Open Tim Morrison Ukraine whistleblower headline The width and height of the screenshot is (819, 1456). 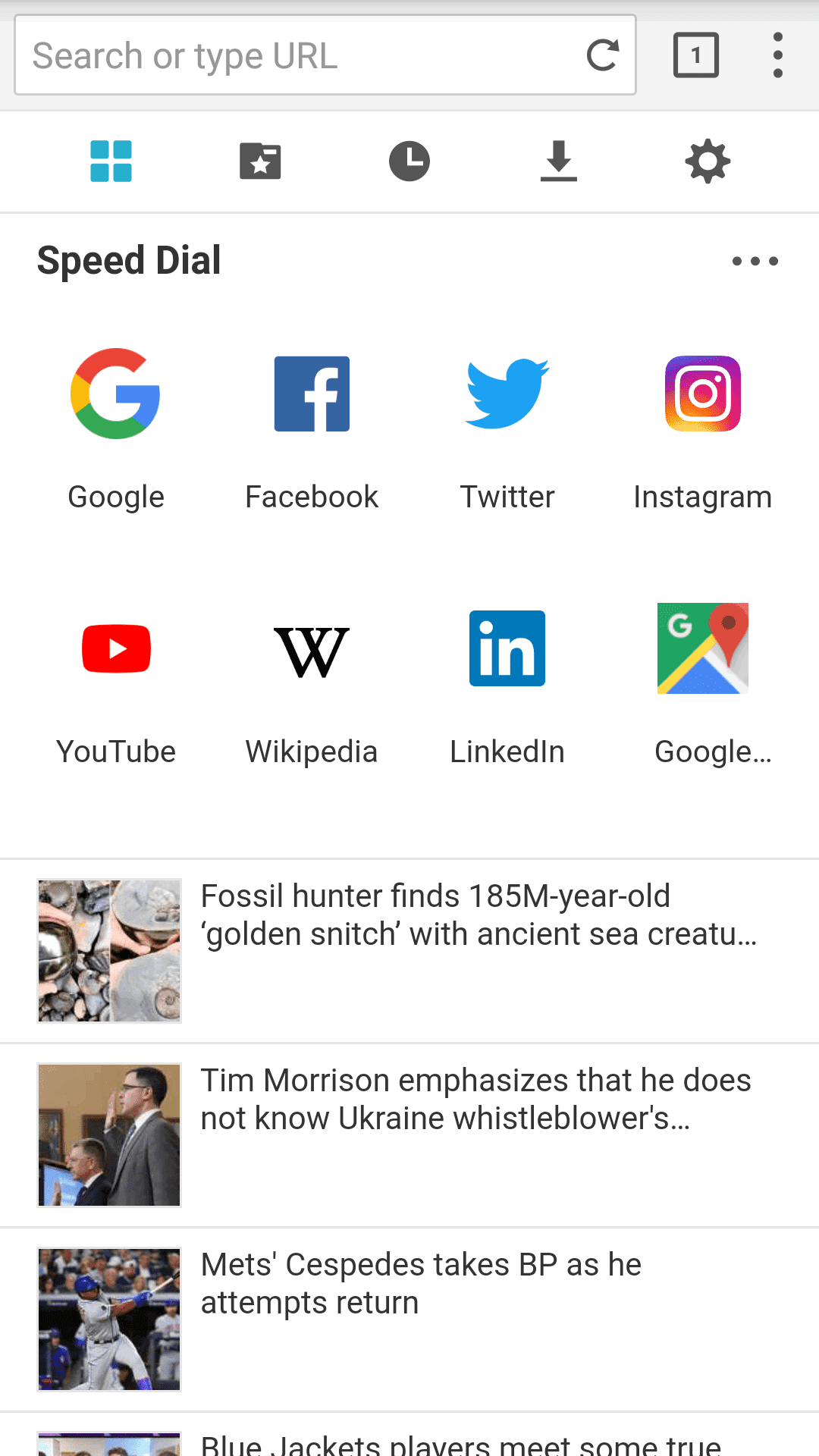click(409, 1135)
